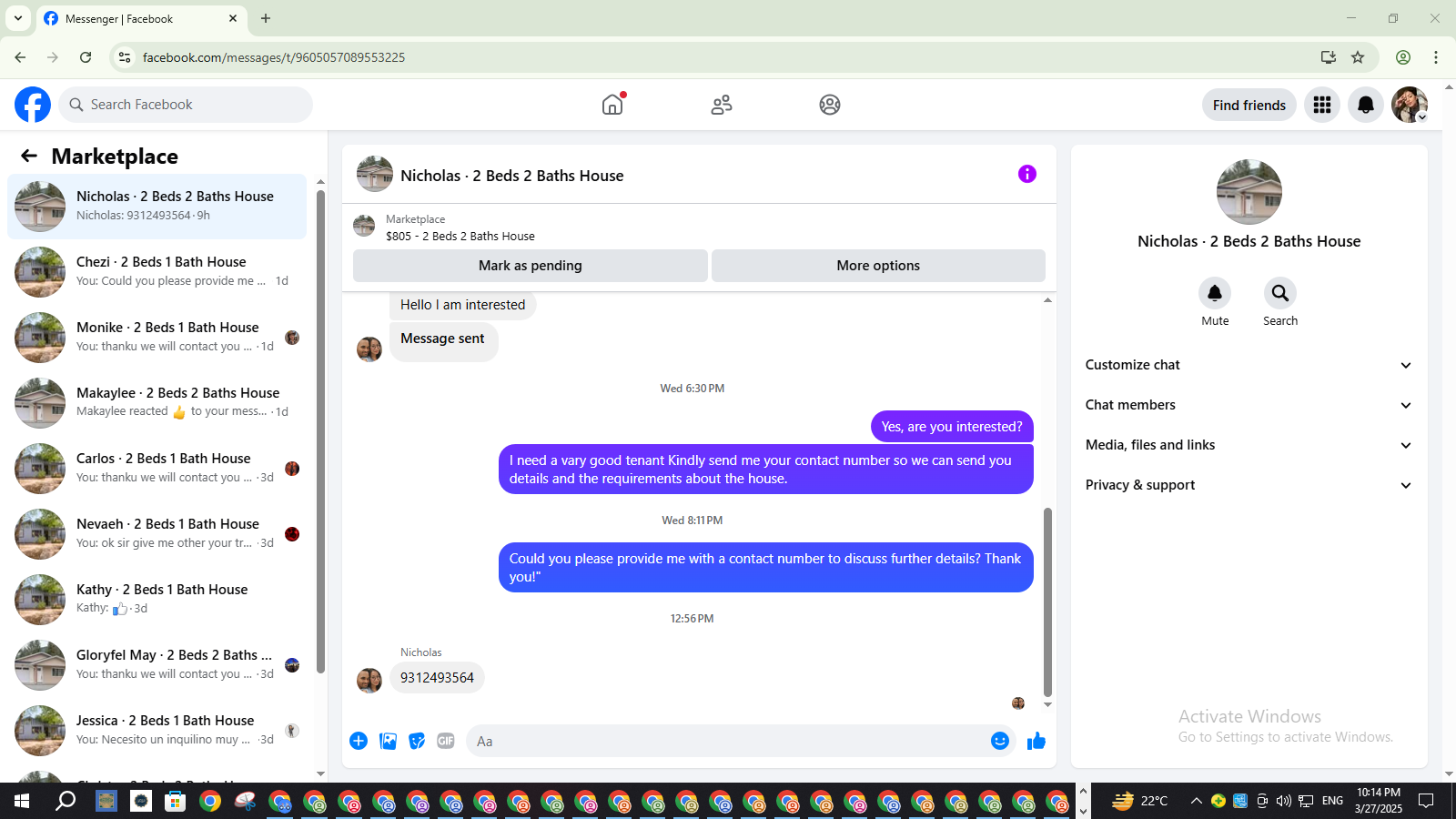The height and width of the screenshot is (819, 1456).
Task: Expand the Customize chat section
Action: tap(1249, 365)
